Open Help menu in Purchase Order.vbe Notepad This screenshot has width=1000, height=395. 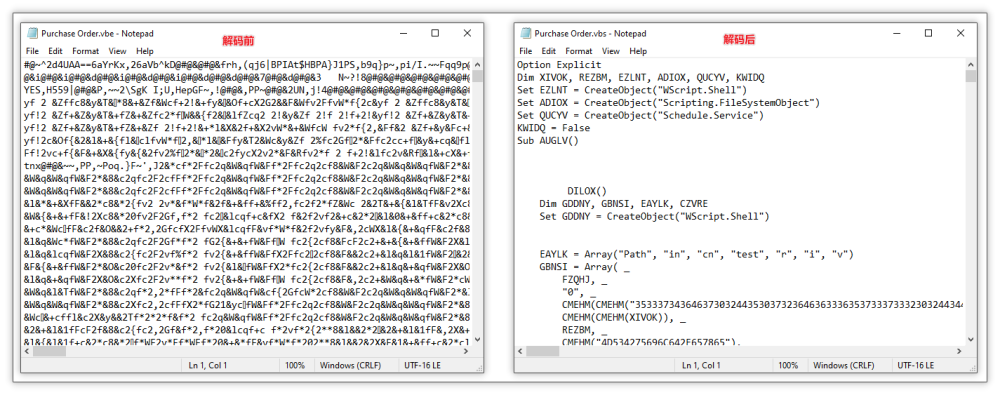[145, 51]
